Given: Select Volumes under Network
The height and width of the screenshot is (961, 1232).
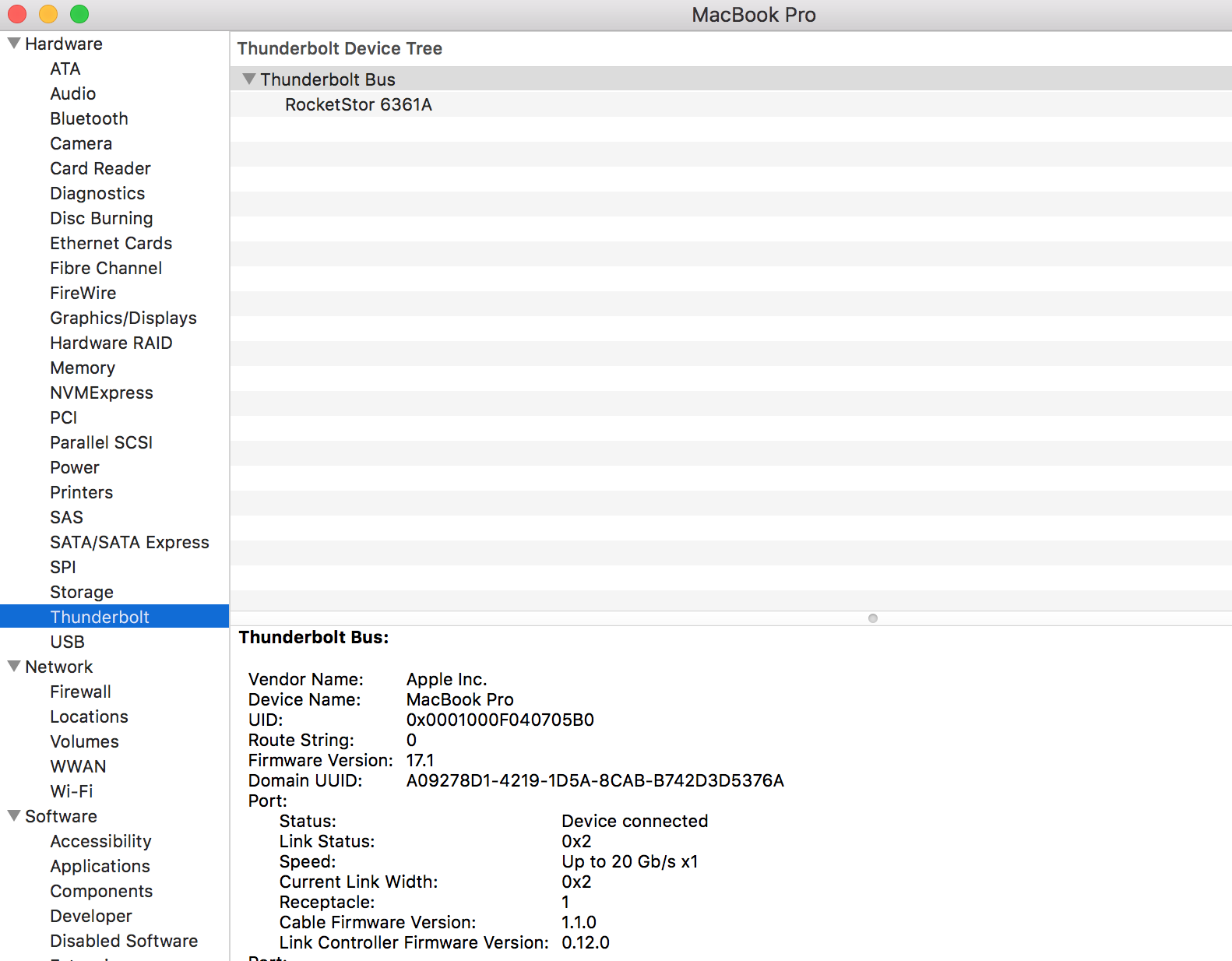Looking at the screenshot, I should [84, 741].
